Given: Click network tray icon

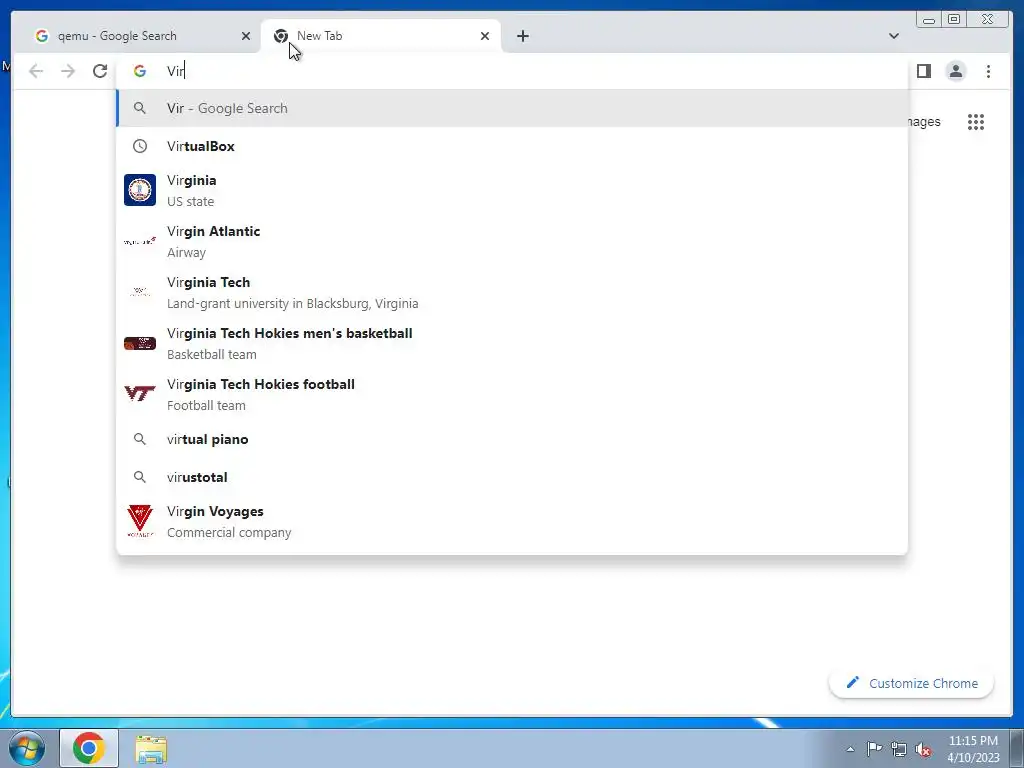Looking at the screenshot, I should pyautogui.click(x=899, y=750).
